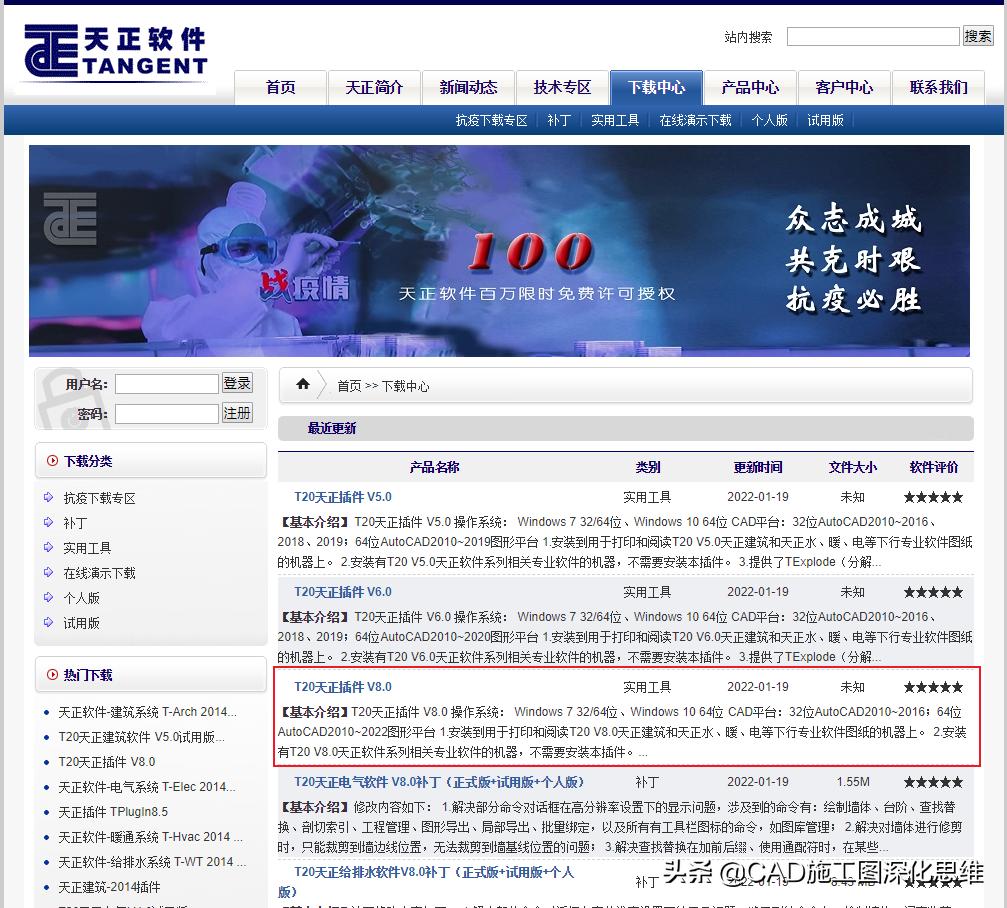The height and width of the screenshot is (908, 1007).
Task: Open the 技术专区 navigation tab
Action: tap(562, 87)
